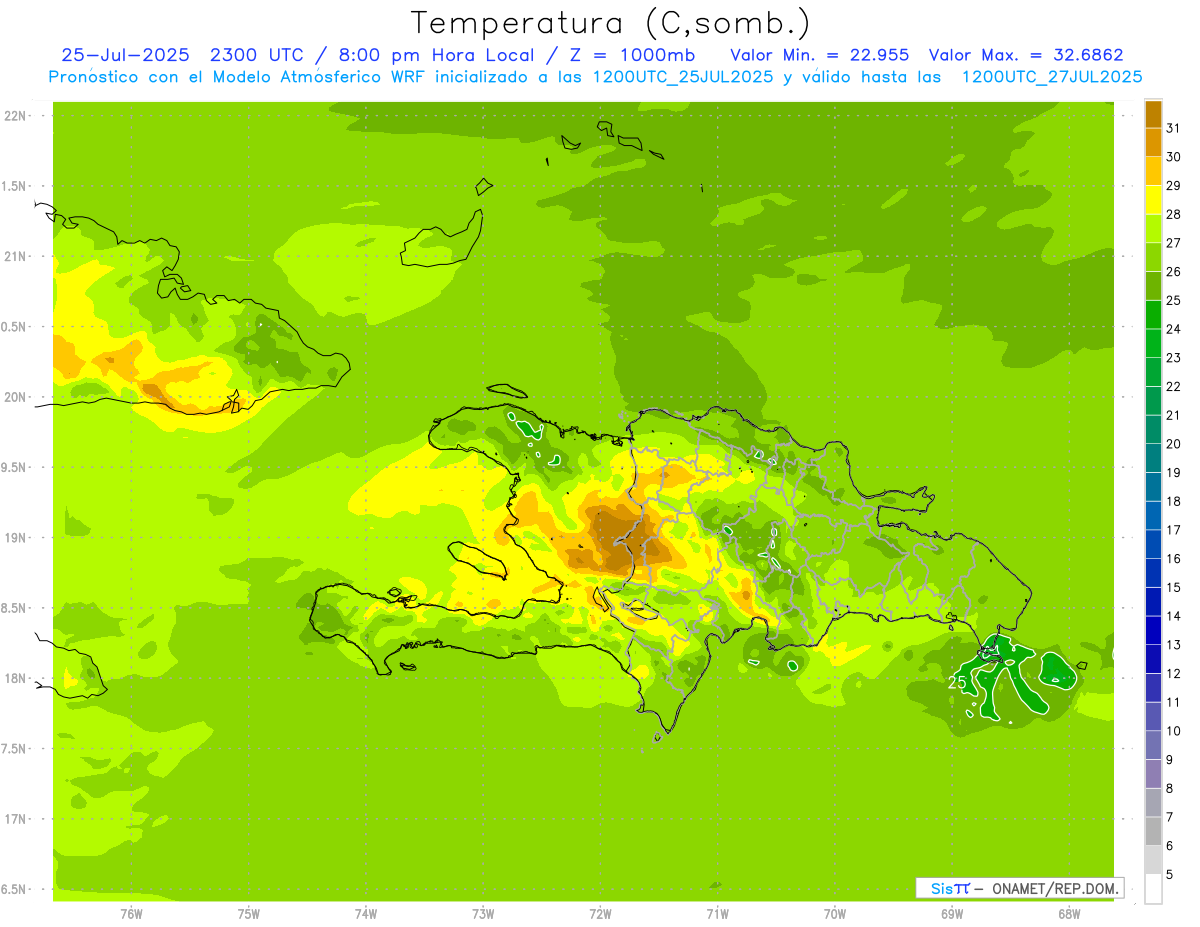The height and width of the screenshot is (927, 1200).
Task: Click the '68W' longitude axis label
Action: pyautogui.click(x=1069, y=914)
